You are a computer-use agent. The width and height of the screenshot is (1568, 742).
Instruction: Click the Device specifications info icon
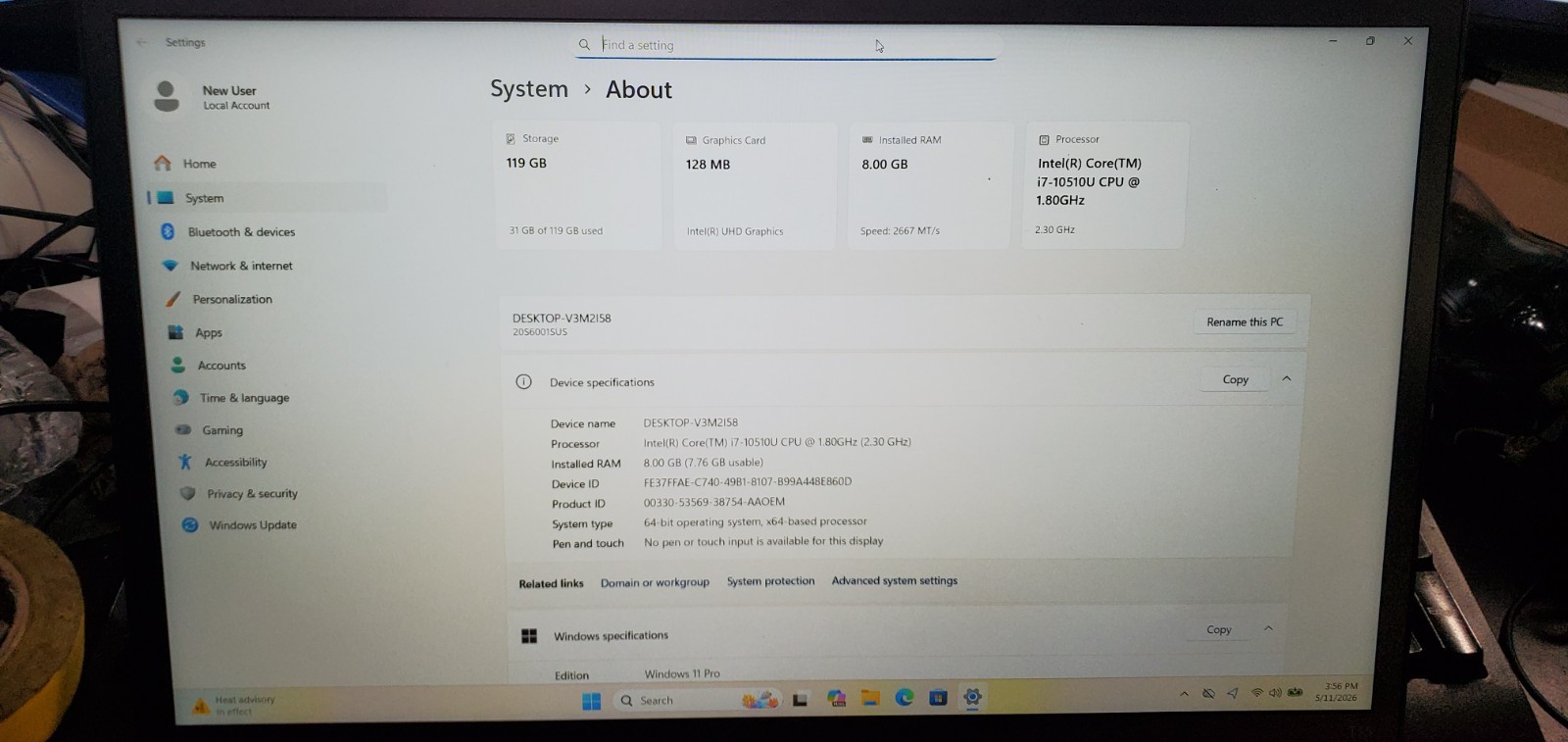[x=524, y=381]
